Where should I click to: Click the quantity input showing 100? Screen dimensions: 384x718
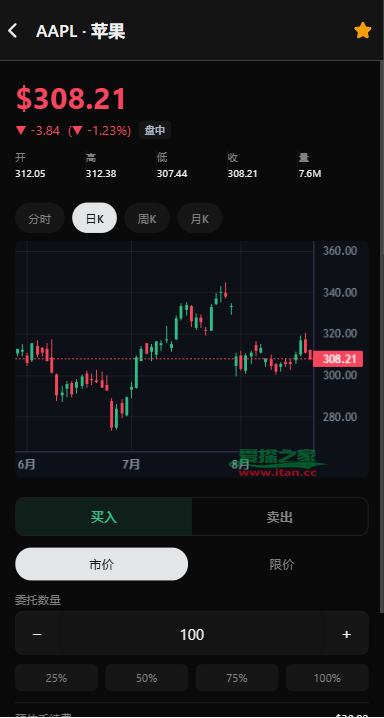pos(192,634)
